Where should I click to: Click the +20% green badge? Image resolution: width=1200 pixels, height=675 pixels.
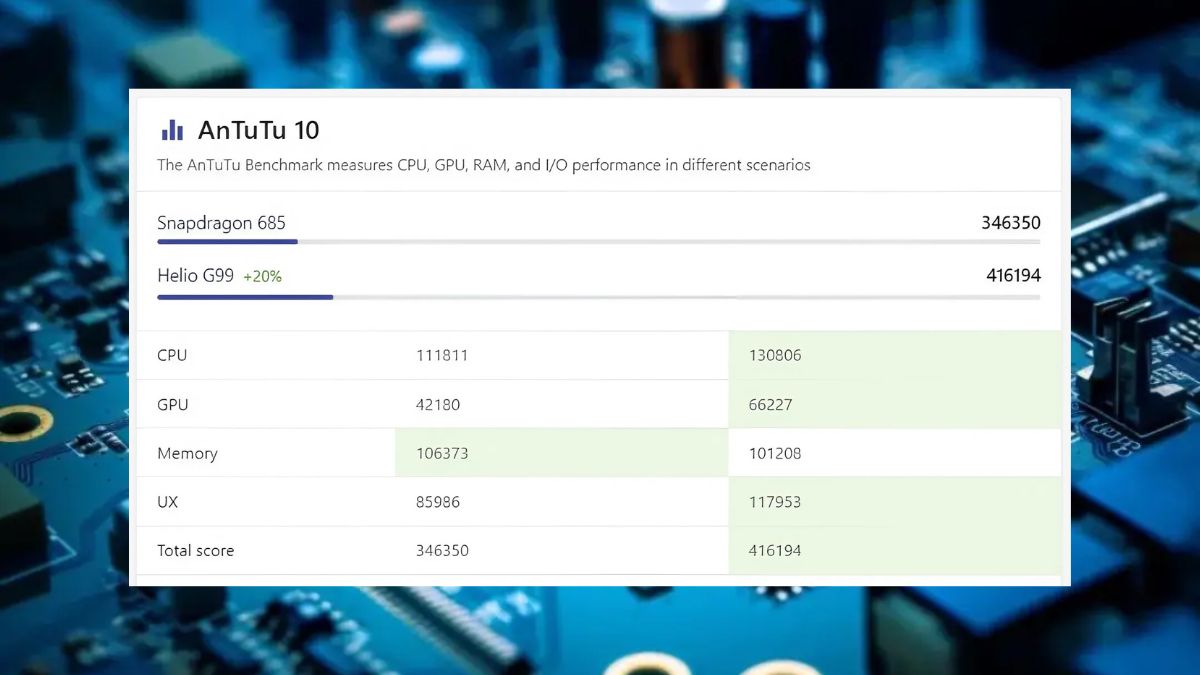click(x=263, y=276)
